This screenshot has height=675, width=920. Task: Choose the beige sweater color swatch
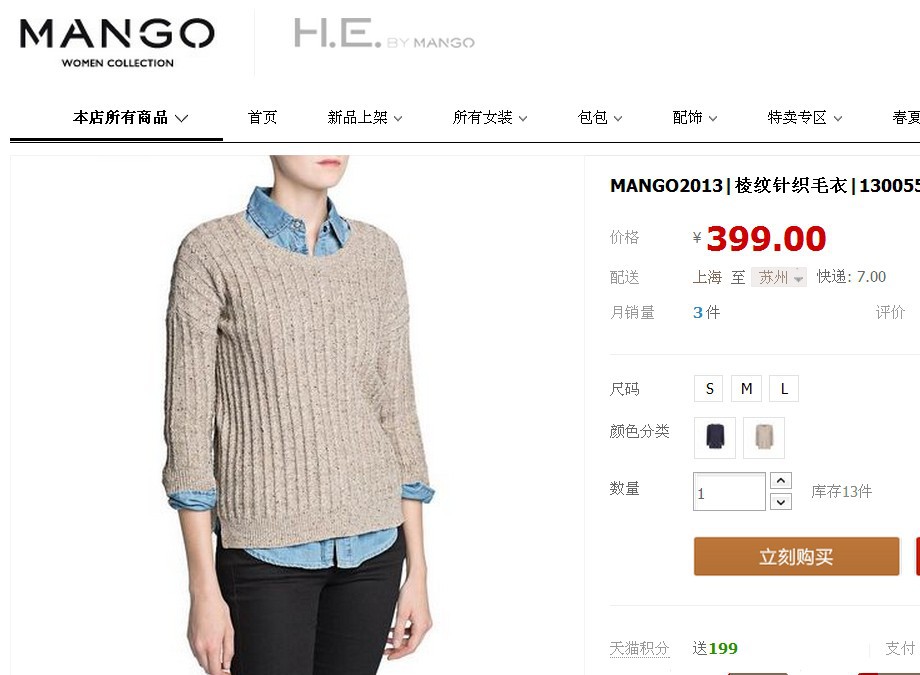coord(764,438)
